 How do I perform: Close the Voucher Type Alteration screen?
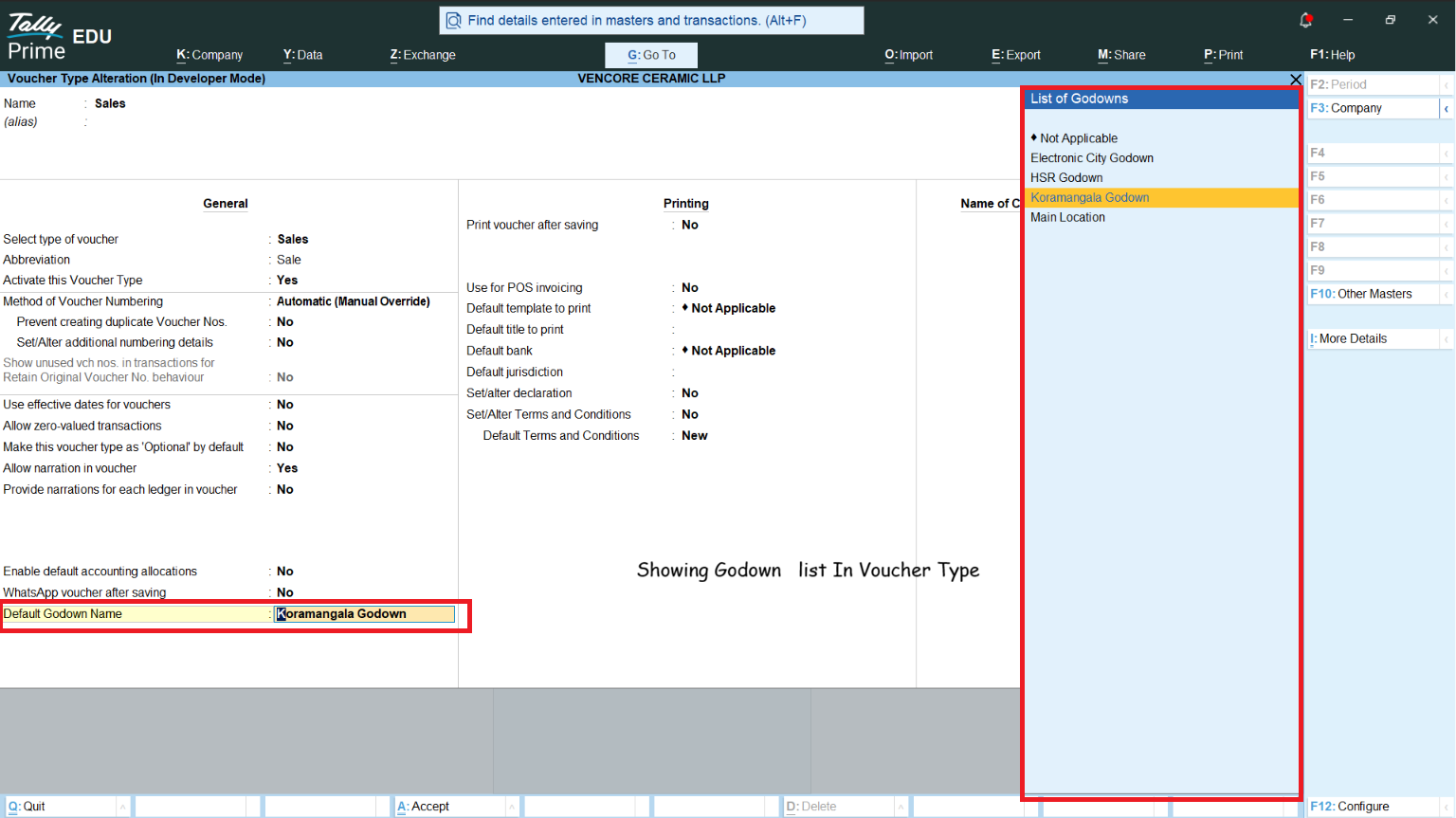pos(1296,80)
